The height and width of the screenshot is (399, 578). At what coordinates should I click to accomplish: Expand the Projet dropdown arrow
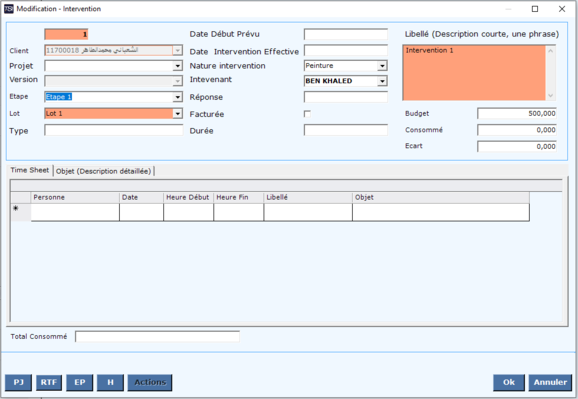[x=178, y=66]
